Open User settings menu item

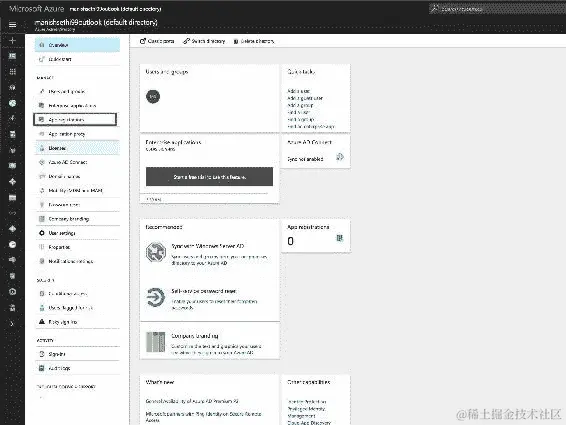click(x=77, y=233)
